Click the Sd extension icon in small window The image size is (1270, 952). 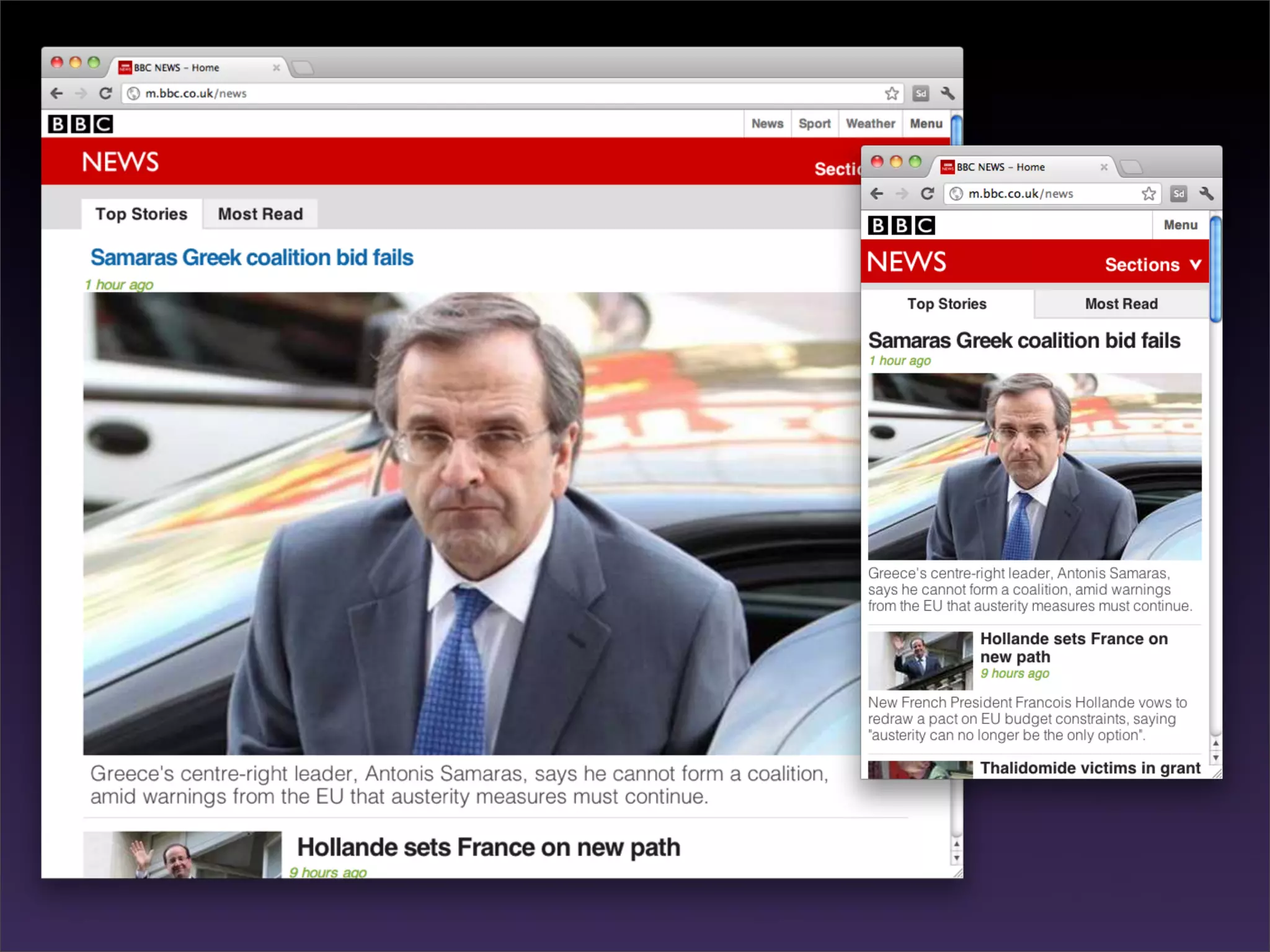tap(1178, 194)
